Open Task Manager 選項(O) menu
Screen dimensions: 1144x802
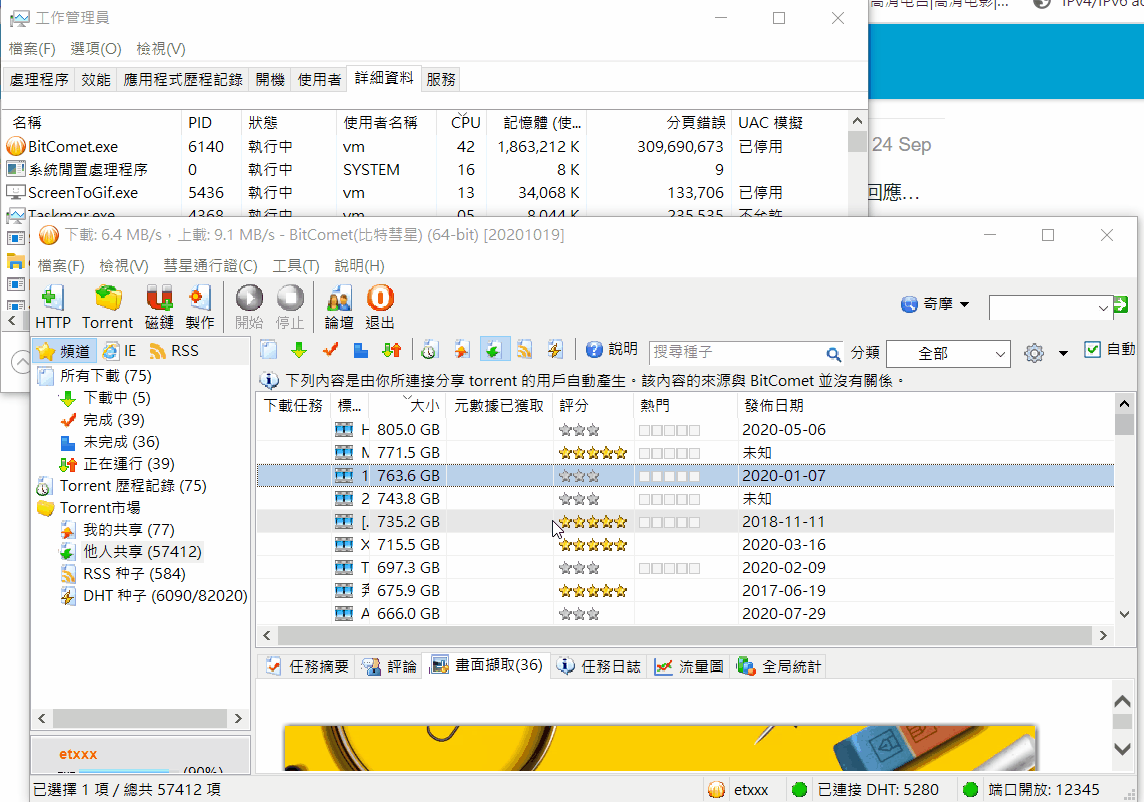(96, 49)
